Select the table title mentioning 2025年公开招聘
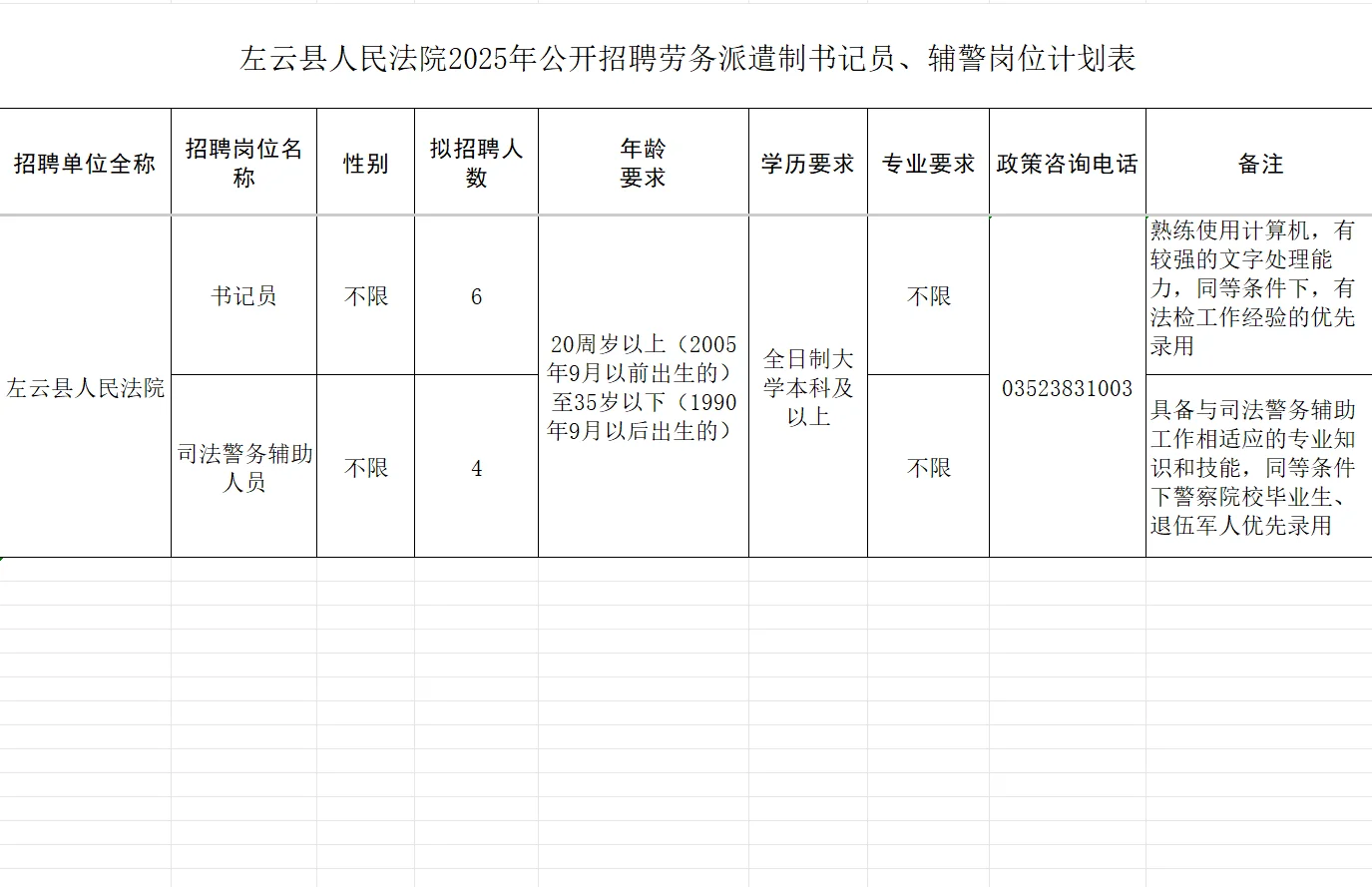This screenshot has height=887, width=1372. tap(687, 59)
